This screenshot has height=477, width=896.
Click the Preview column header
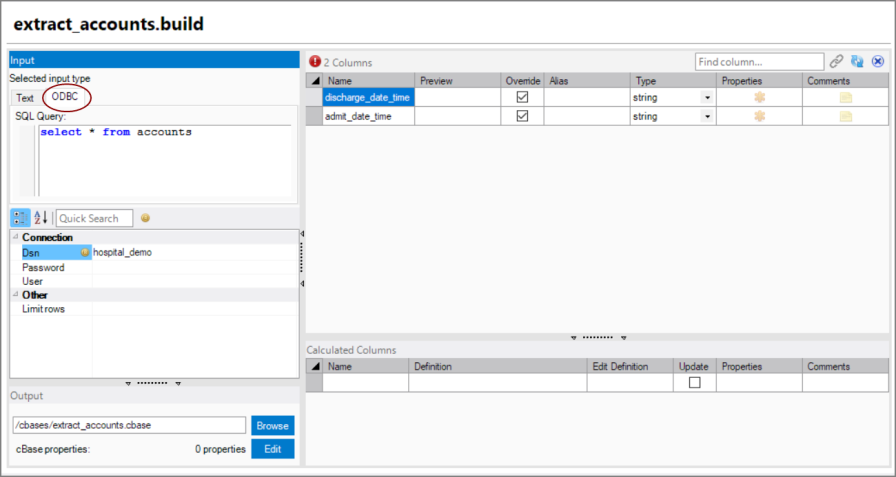458,81
